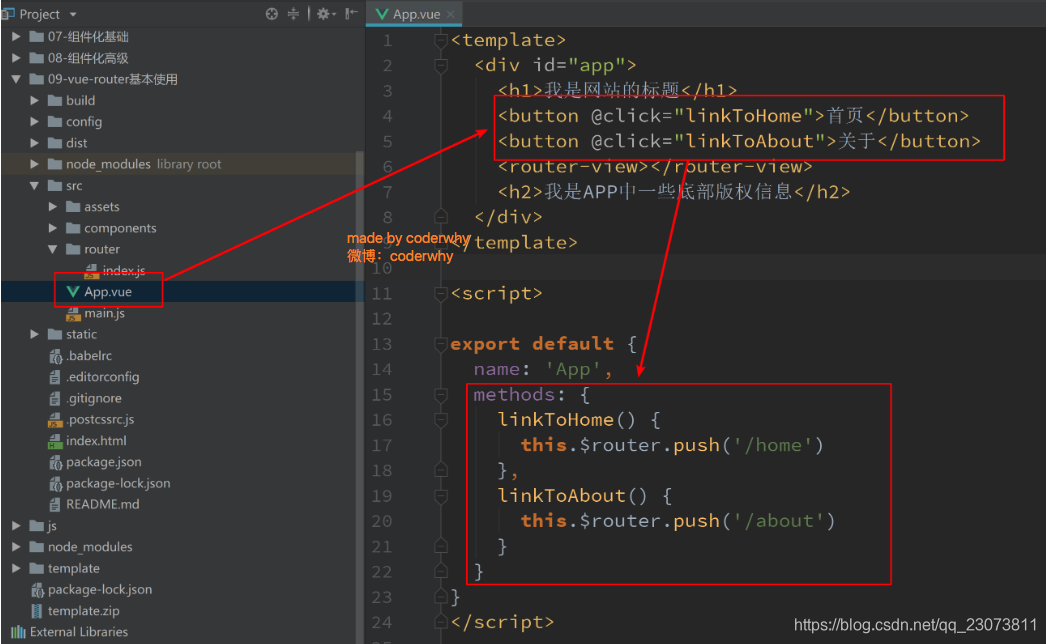Click the Vue icon beside App.vue in tree

click(x=73, y=292)
